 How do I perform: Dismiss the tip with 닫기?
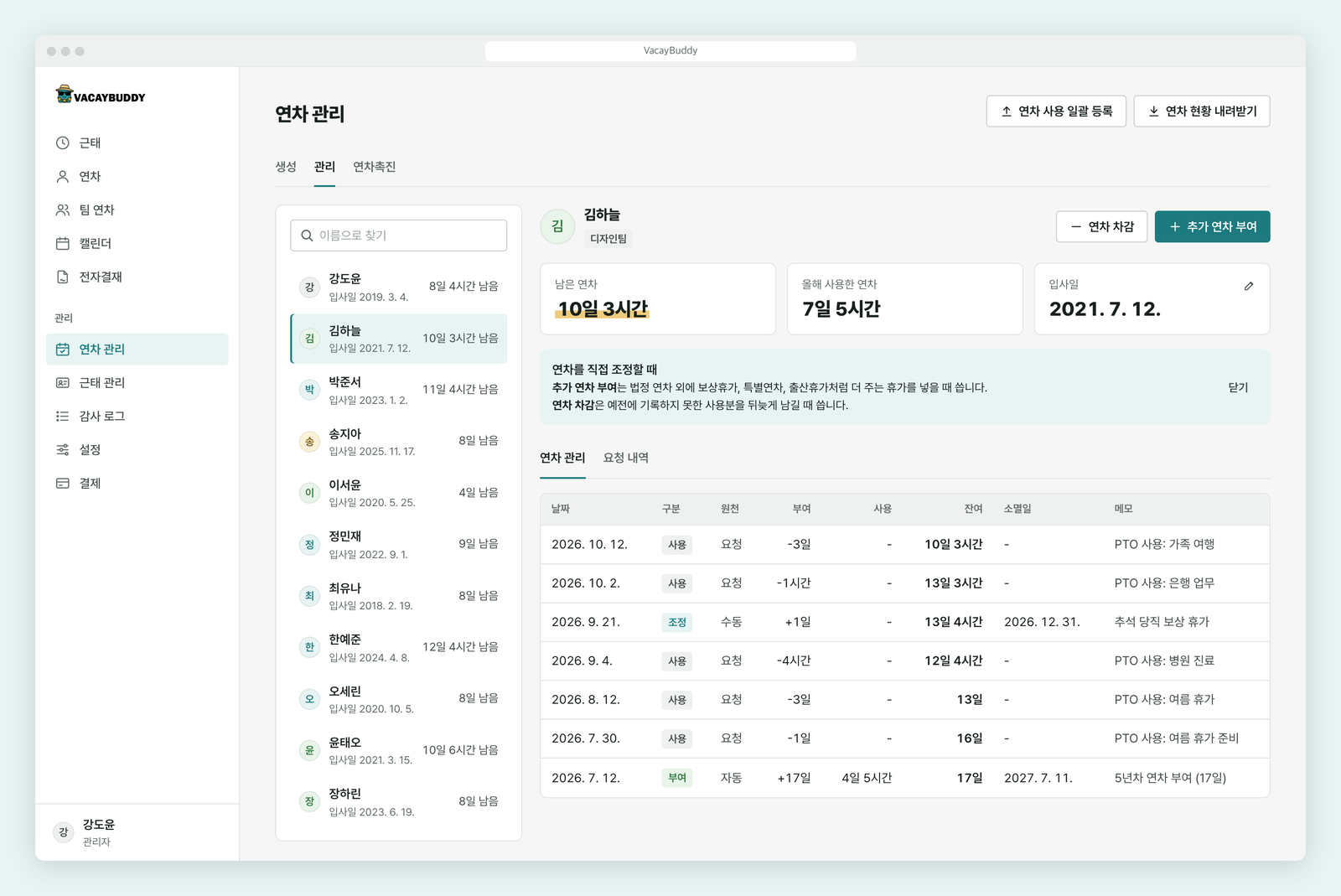1238,387
